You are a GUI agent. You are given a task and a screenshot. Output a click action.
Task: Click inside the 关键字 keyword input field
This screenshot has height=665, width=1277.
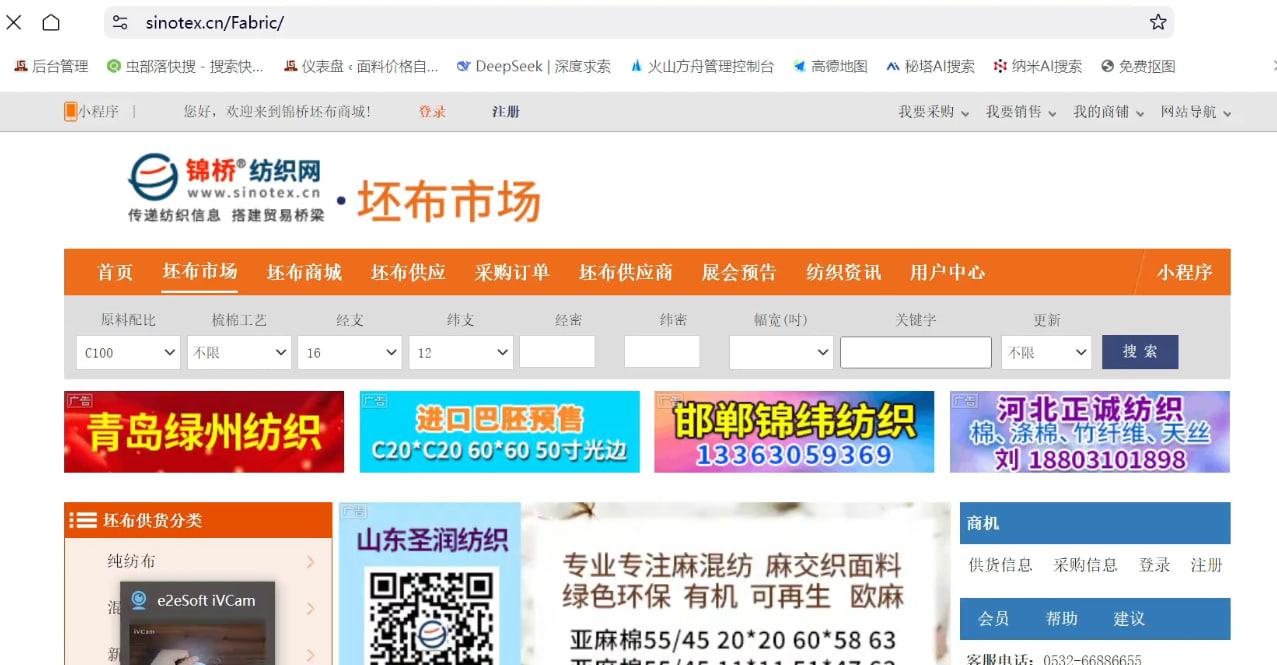tap(915, 352)
